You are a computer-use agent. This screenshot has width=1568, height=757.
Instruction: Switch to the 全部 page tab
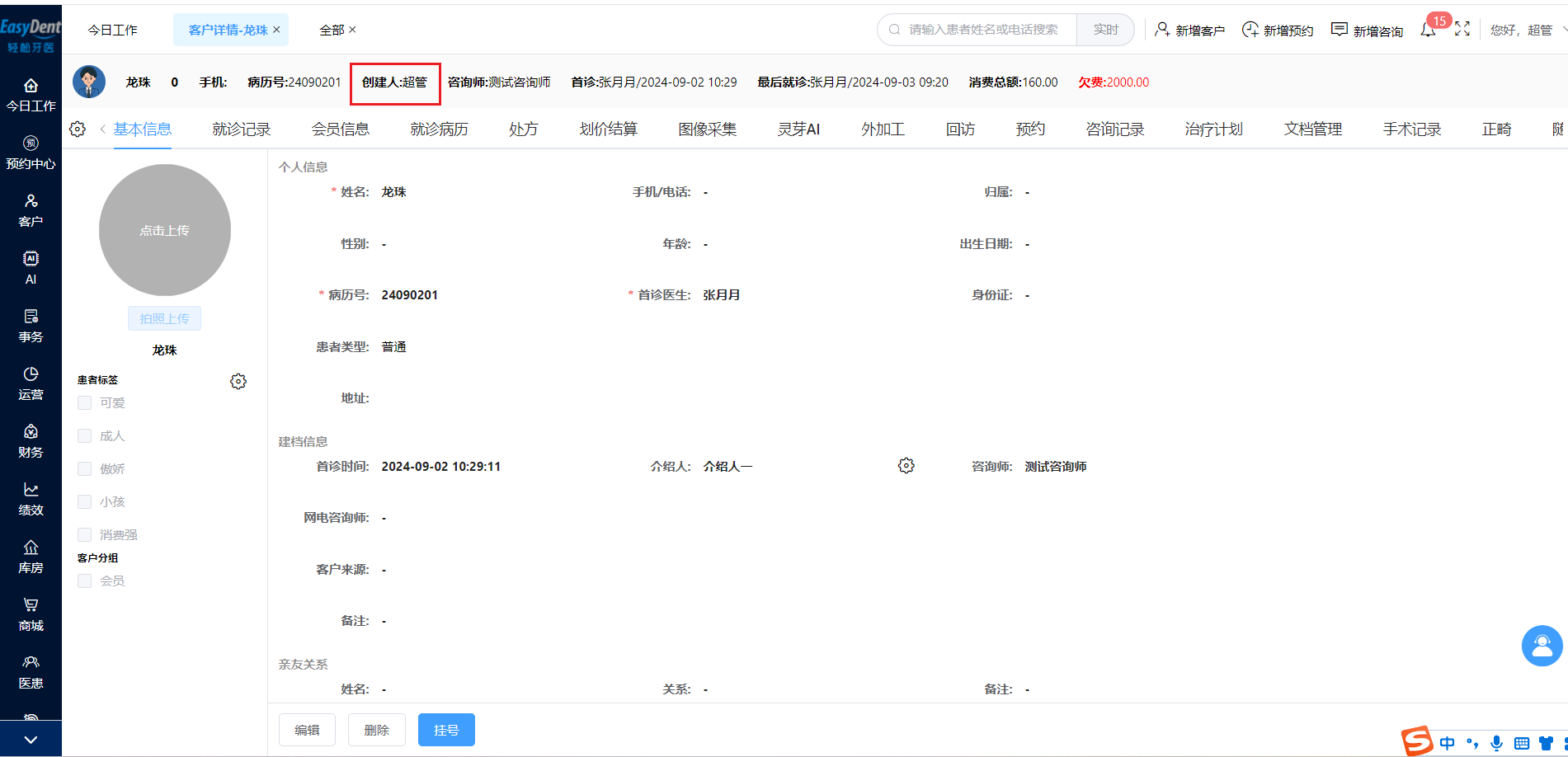332,30
